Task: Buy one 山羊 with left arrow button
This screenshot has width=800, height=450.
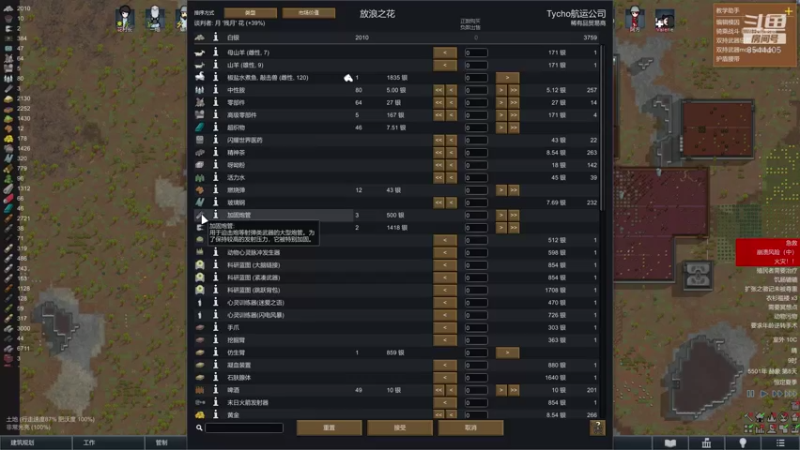Action: [x=445, y=65]
